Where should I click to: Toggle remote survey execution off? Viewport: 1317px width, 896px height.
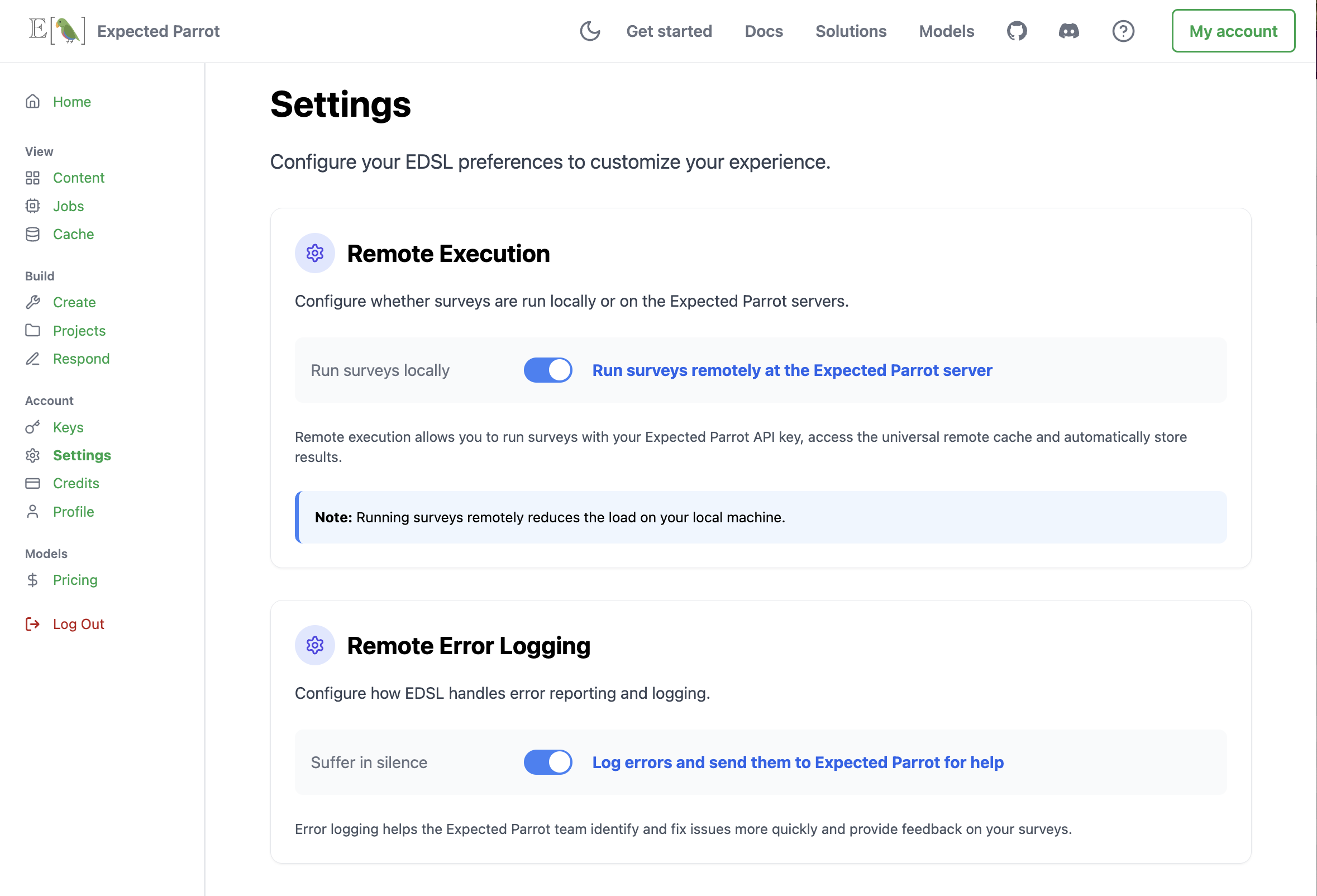[x=547, y=369]
